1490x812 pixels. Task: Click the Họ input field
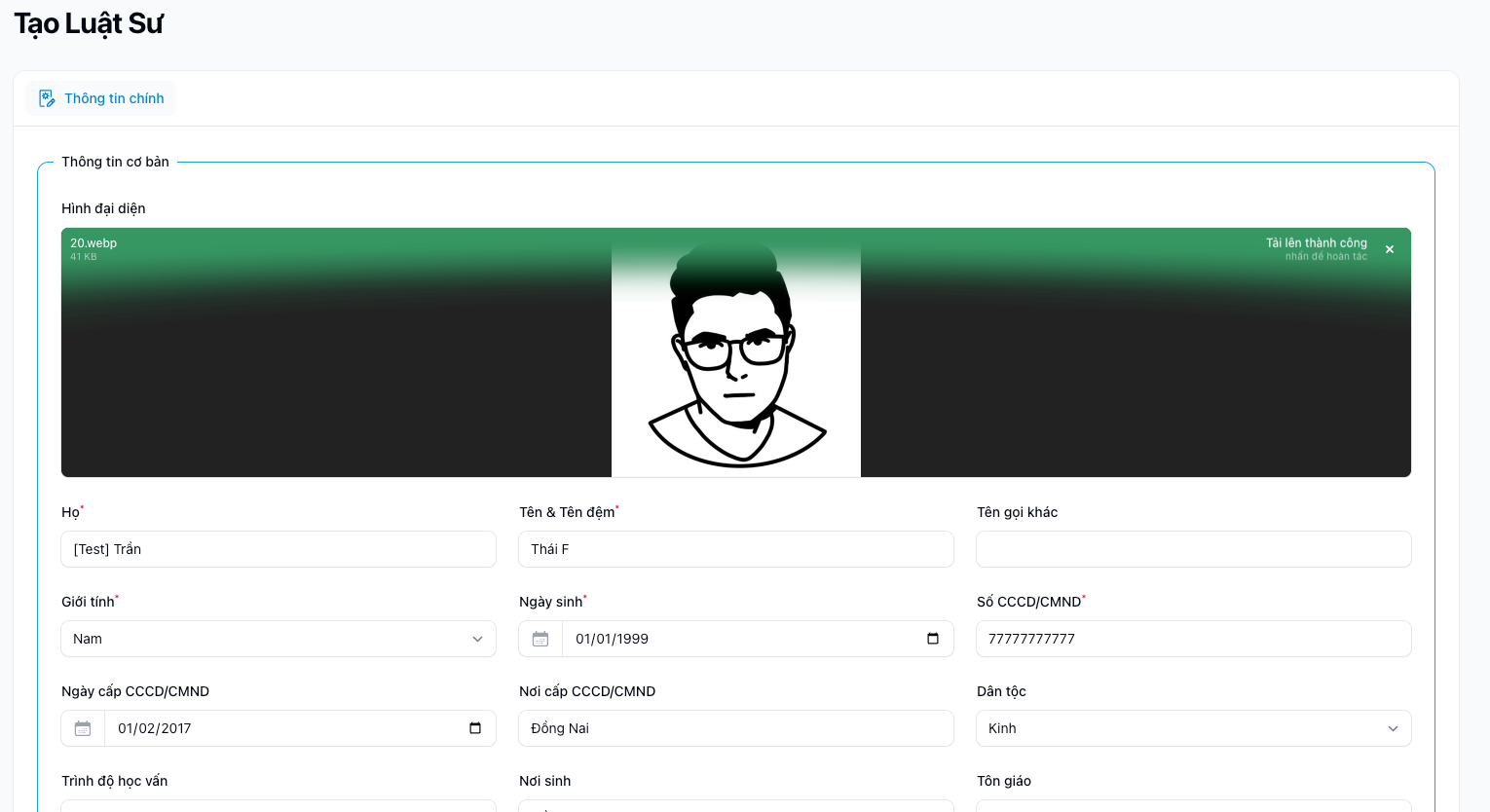279,549
